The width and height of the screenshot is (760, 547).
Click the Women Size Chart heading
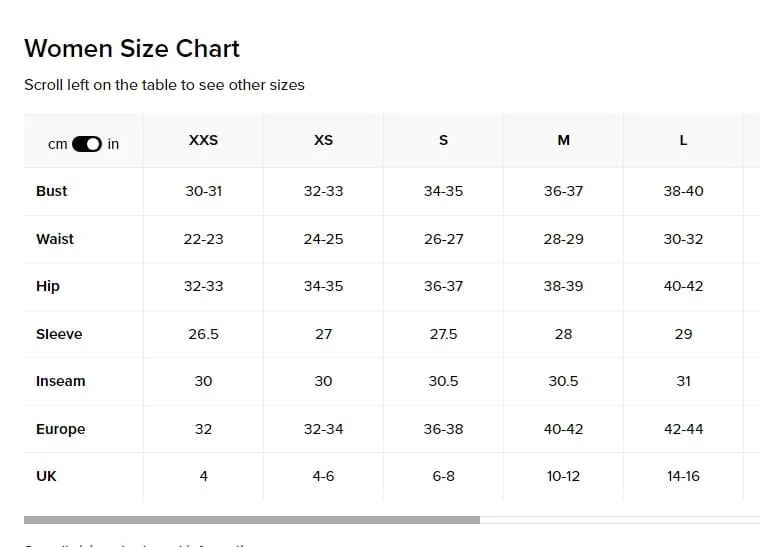132,48
